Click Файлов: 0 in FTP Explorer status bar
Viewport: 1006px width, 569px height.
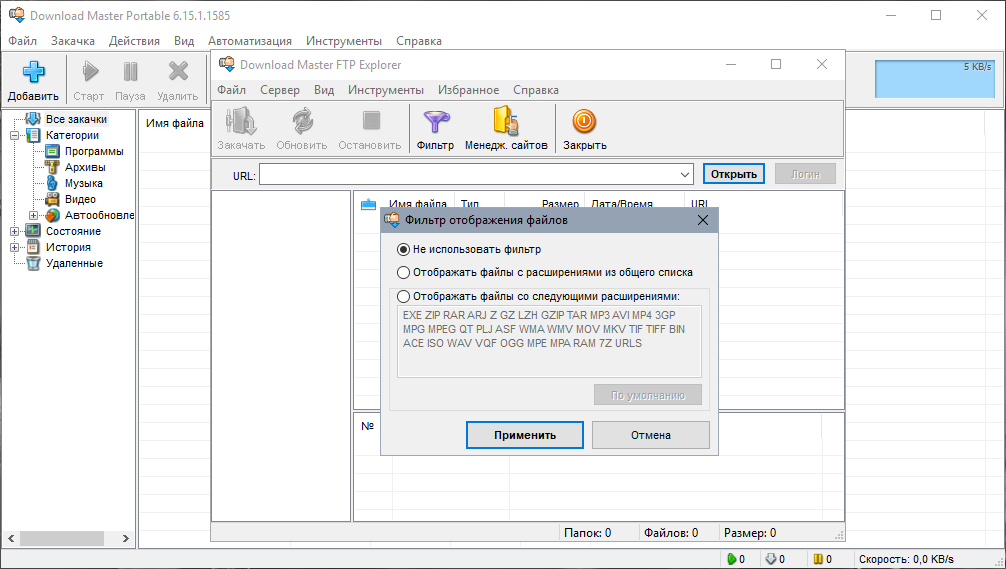tap(671, 533)
